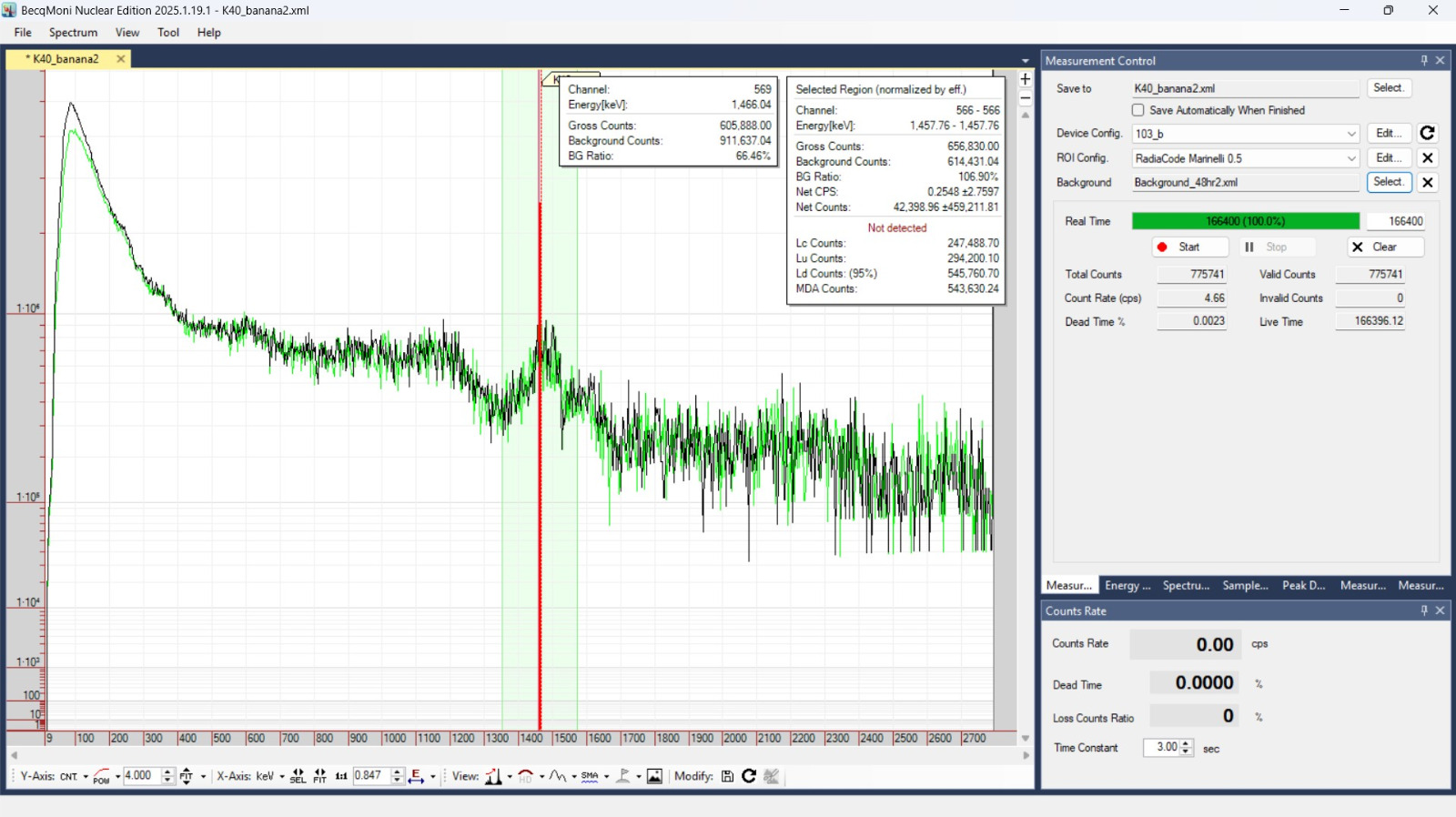Image resolution: width=1456 pixels, height=817 pixels.
Task: Expand the ROI Config combo box
Action: coord(1351,158)
